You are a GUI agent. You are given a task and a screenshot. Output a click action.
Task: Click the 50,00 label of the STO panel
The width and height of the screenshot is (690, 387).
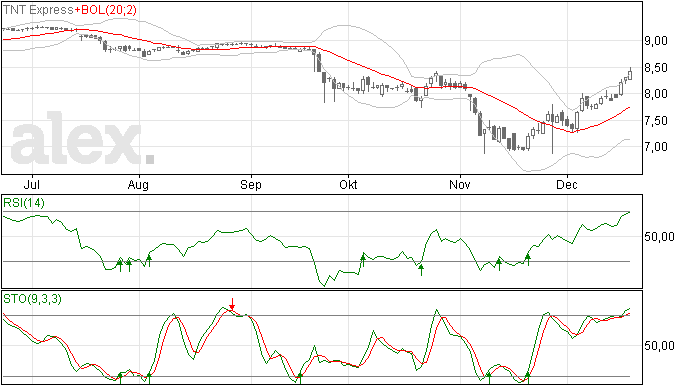coord(659,346)
